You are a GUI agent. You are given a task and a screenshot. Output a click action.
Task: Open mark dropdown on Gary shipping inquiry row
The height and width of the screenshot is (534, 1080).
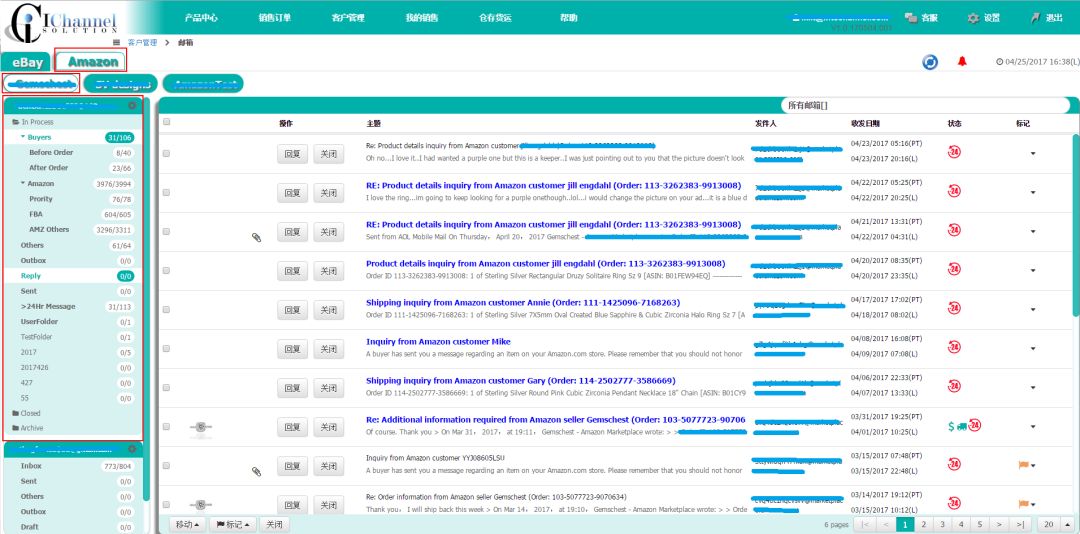pyautogui.click(x=1032, y=387)
